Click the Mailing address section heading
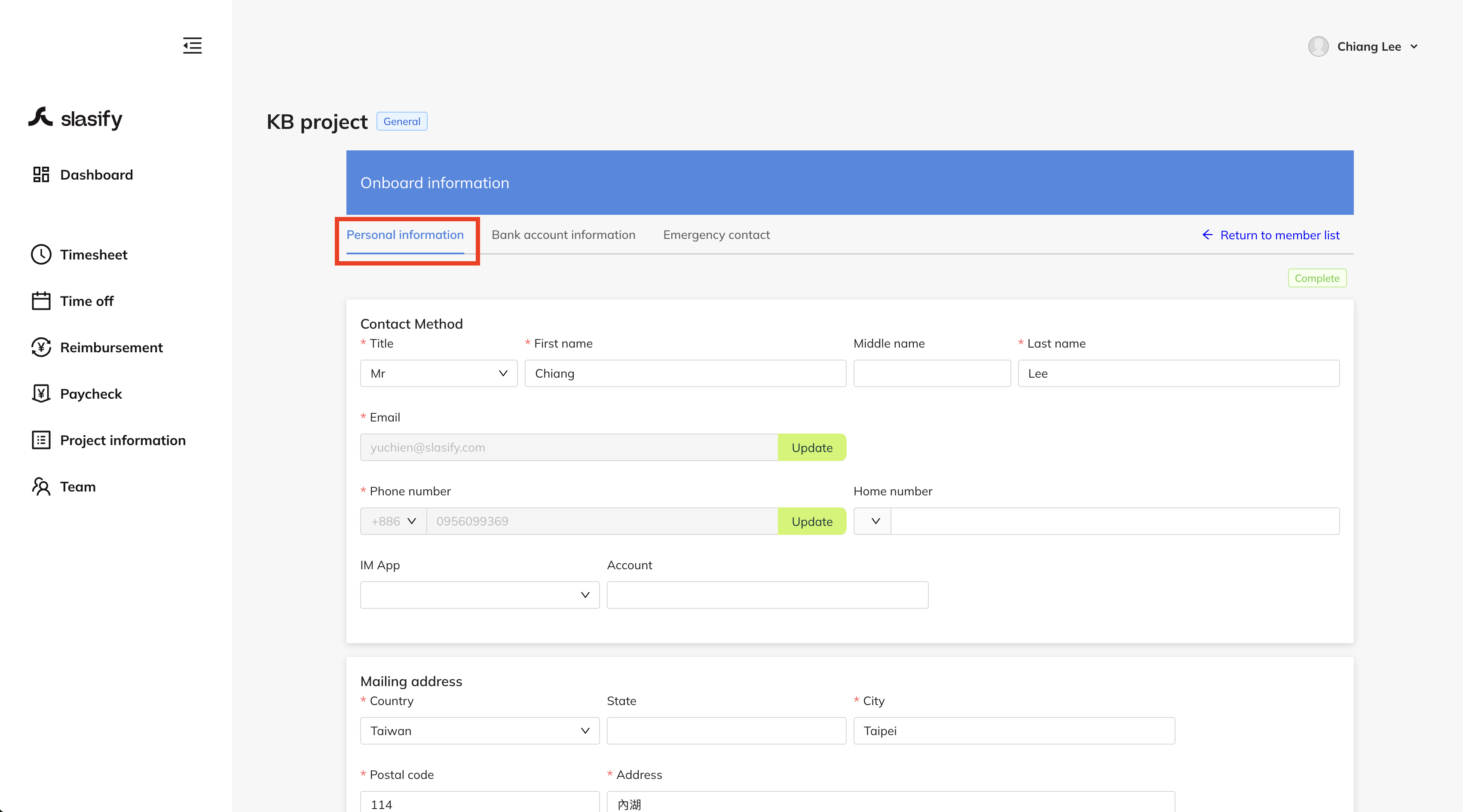1463x812 pixels. pos(411,681)
